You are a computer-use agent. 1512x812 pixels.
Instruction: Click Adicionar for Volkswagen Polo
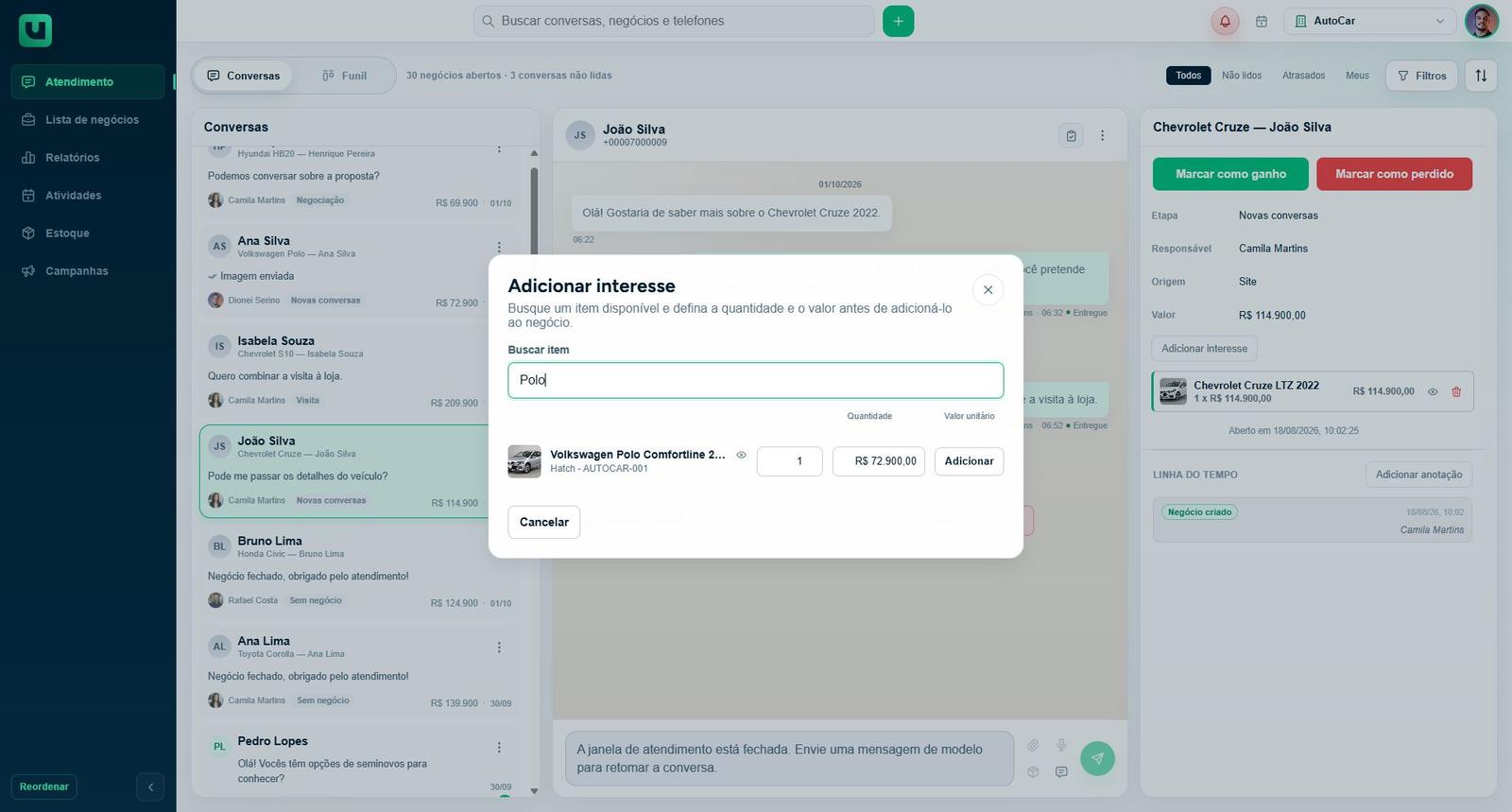pyautogui.click(x=969, y=461)
